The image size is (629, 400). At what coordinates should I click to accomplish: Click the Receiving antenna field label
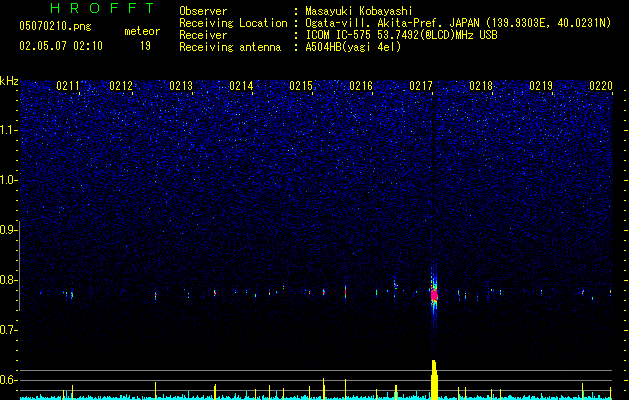(230, 47)
